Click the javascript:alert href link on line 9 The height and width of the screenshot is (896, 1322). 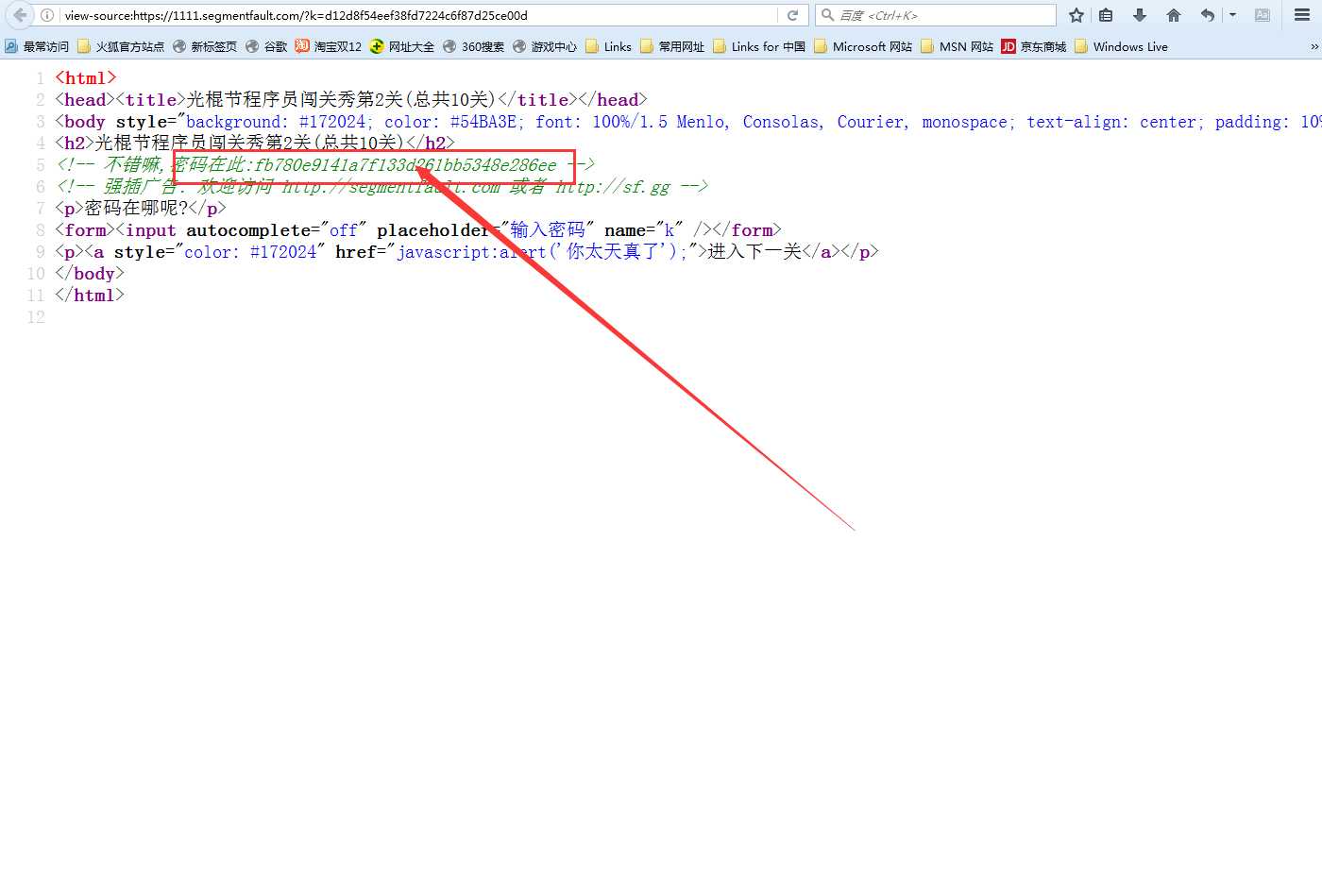click(543, 252)
